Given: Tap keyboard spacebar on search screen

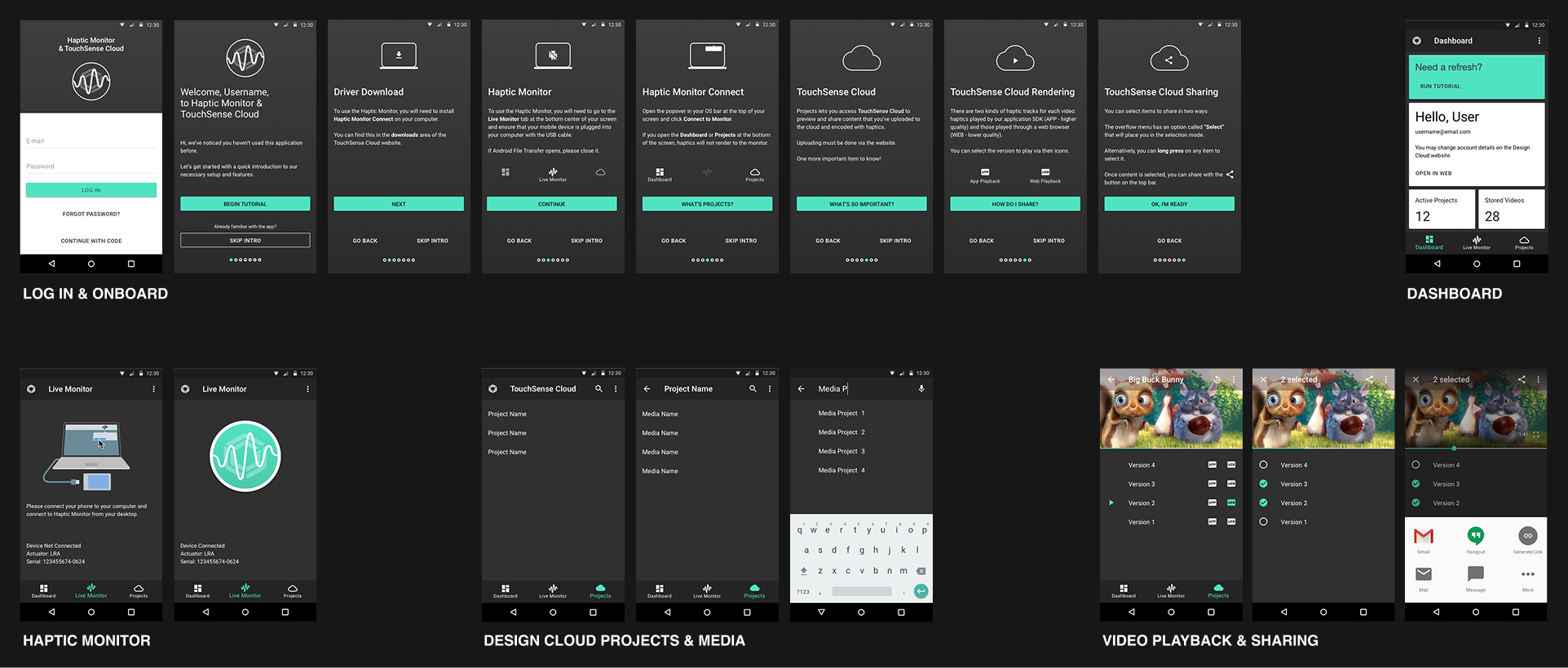Looking at the screenshot, I should [x=862, y=591].
